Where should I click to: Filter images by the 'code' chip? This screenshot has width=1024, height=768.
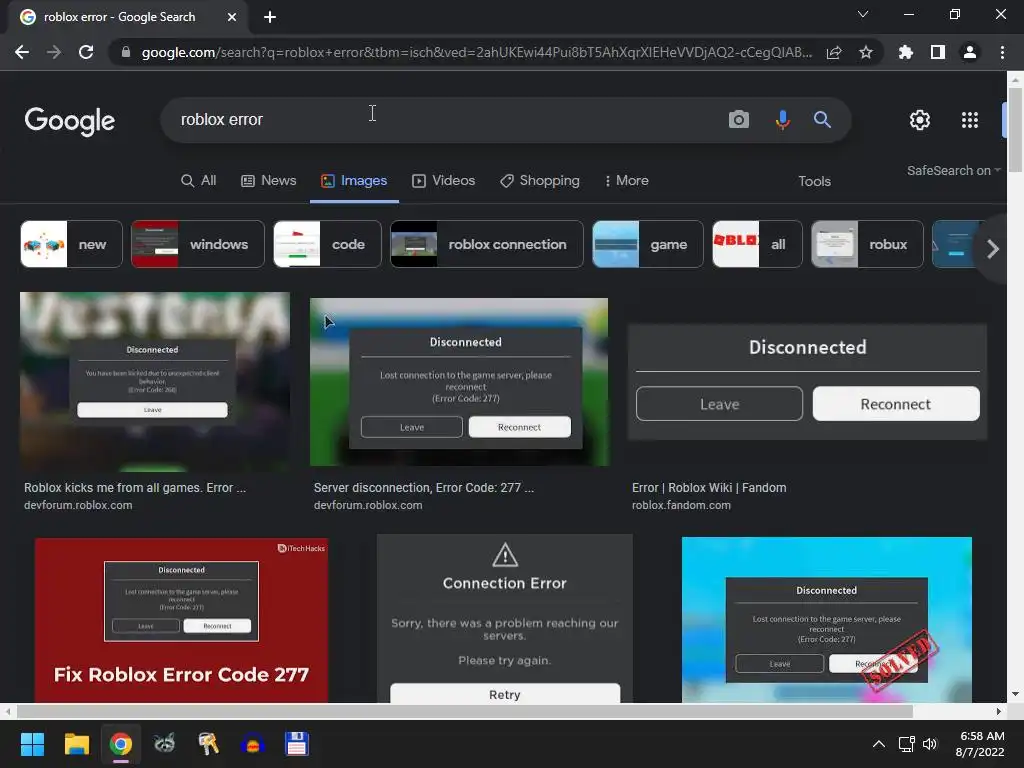click(327, 244)
